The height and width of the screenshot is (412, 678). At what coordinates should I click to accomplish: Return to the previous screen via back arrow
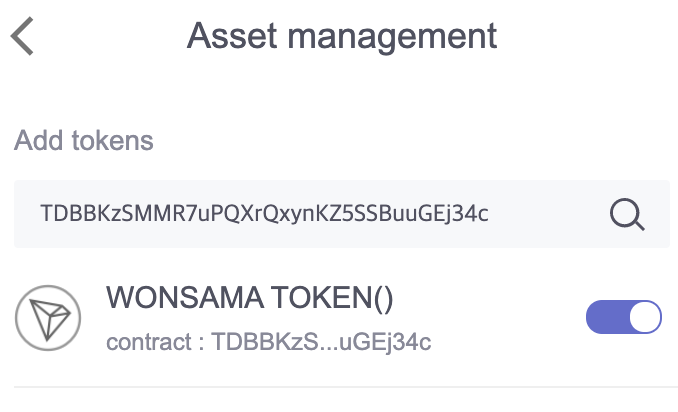(23, 37)
